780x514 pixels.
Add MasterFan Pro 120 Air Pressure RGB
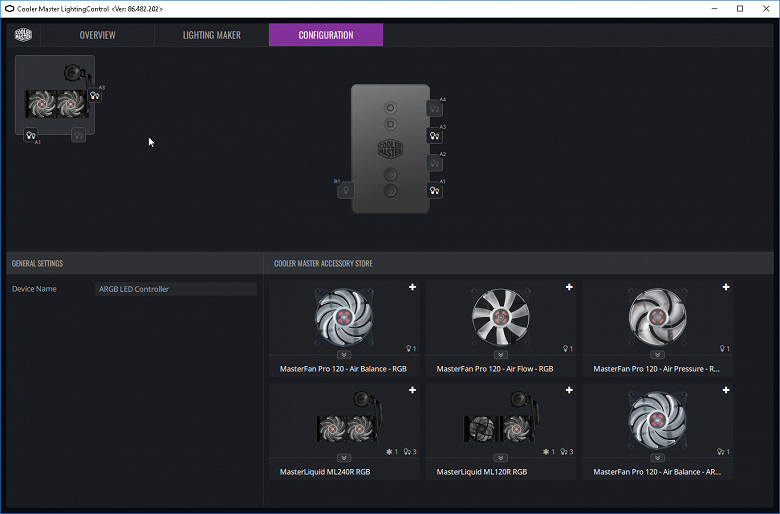[726, 287]
